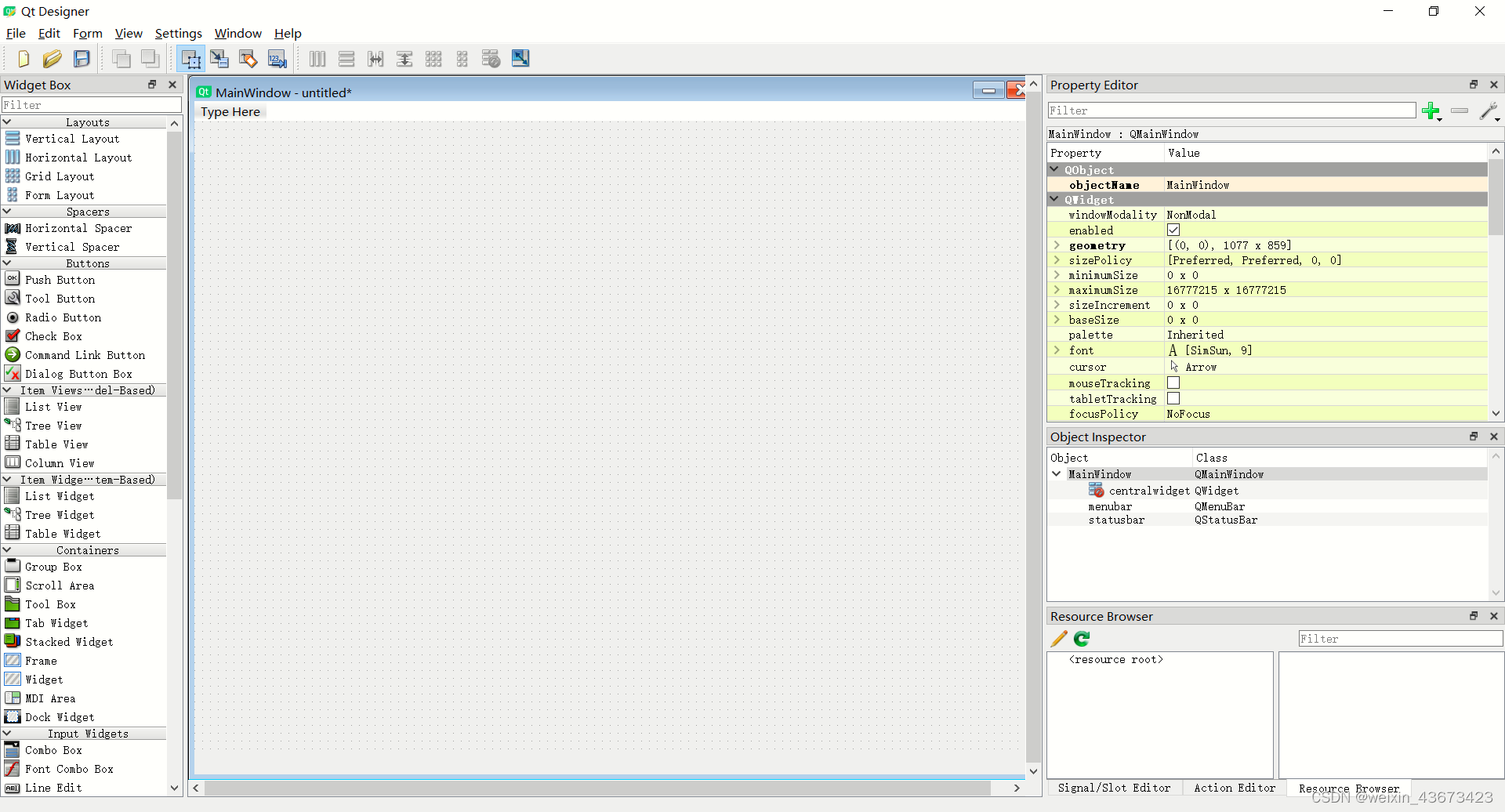Open the Edit Resources pencil icon
This screenshot has width=1505, height=812.
click(x=1059, y=638)
